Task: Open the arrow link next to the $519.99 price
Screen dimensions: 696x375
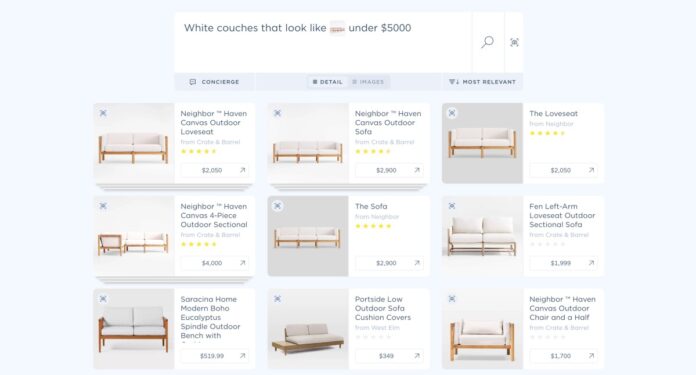Action: pos(242,355)
